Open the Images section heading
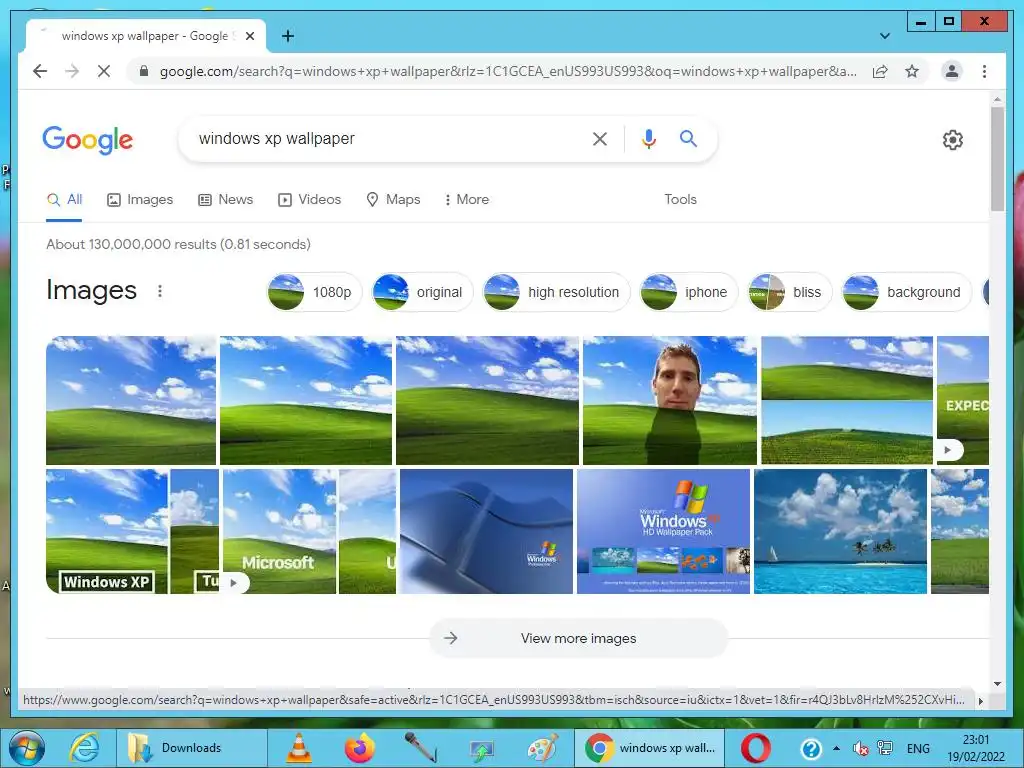The width and height of the screenshot is (1024, 768). click(91, 291)
